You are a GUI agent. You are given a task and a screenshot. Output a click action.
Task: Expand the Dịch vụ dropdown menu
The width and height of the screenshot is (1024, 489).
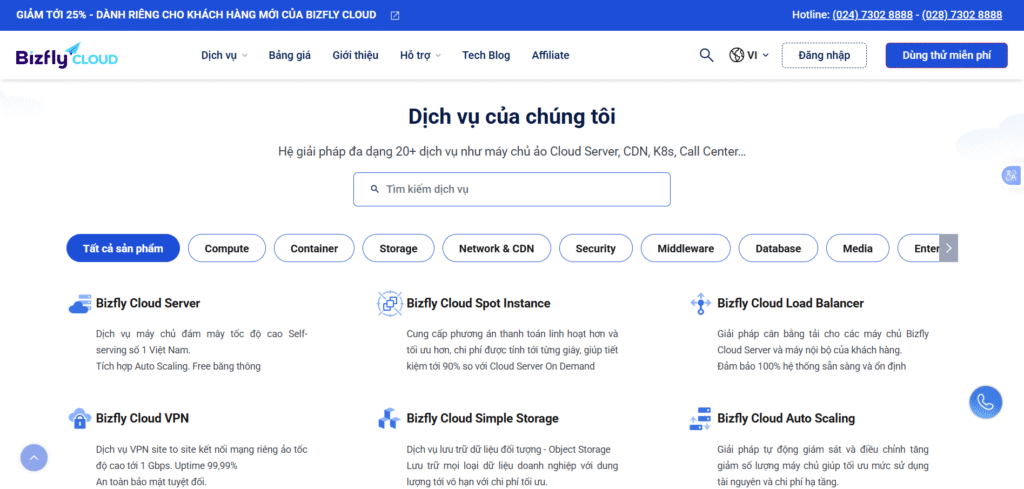click(224, 55)
